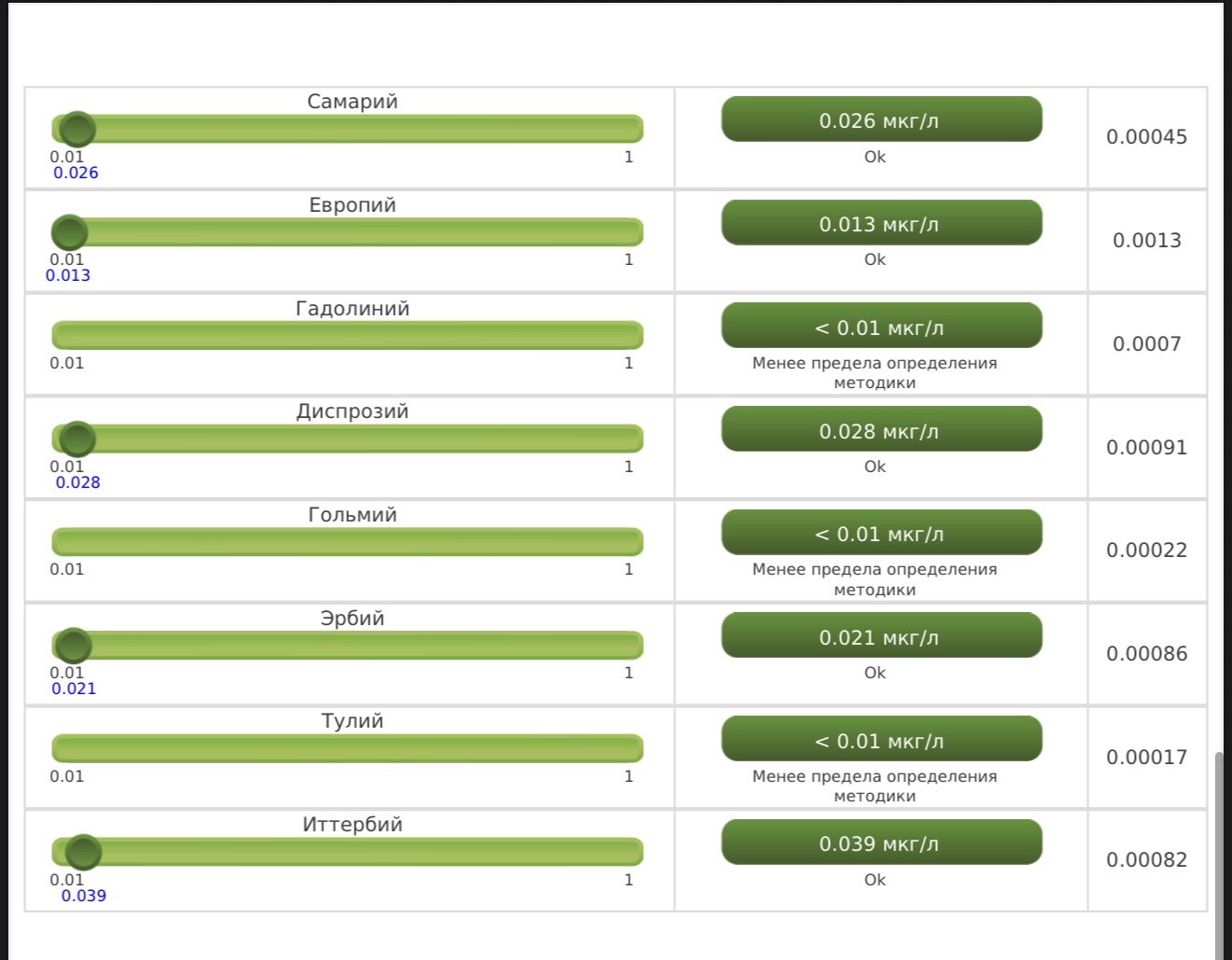
Task: Click the 0.013 мкг/л result button
Action: pos(881,223)
